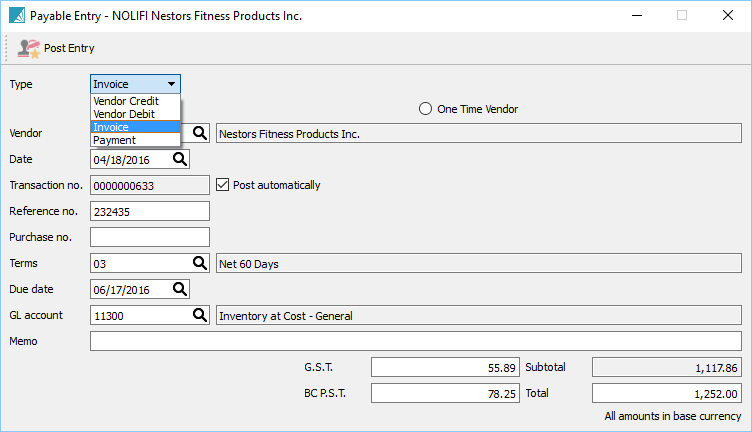
Task: Click the empty Purchase no. field
Action: (150, 237)
